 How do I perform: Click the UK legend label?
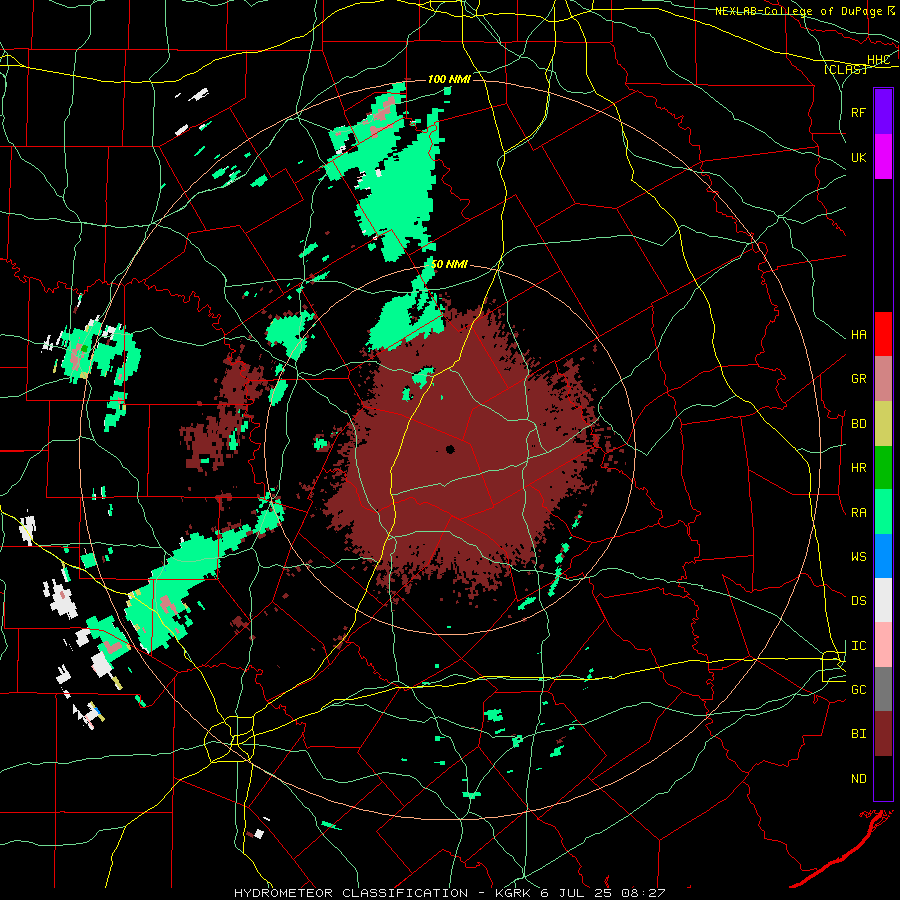(859, 157)
